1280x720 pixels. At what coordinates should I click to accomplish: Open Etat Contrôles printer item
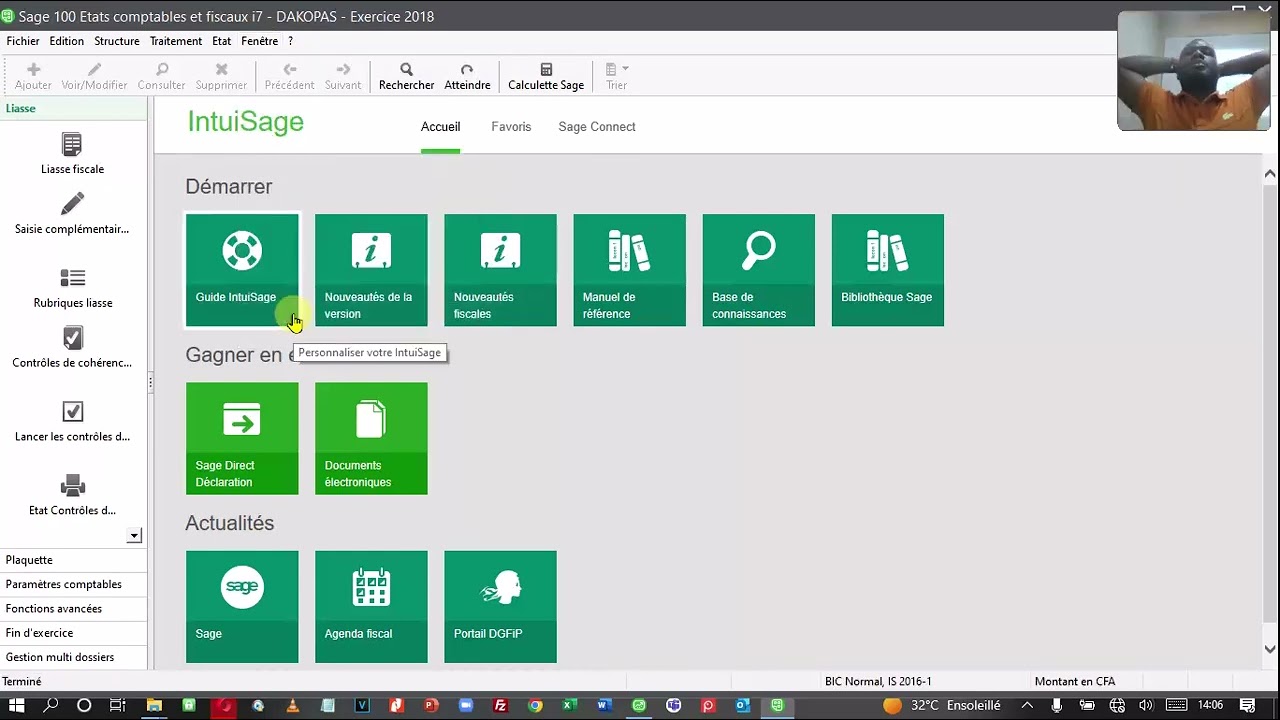click(x=72, y=496)
